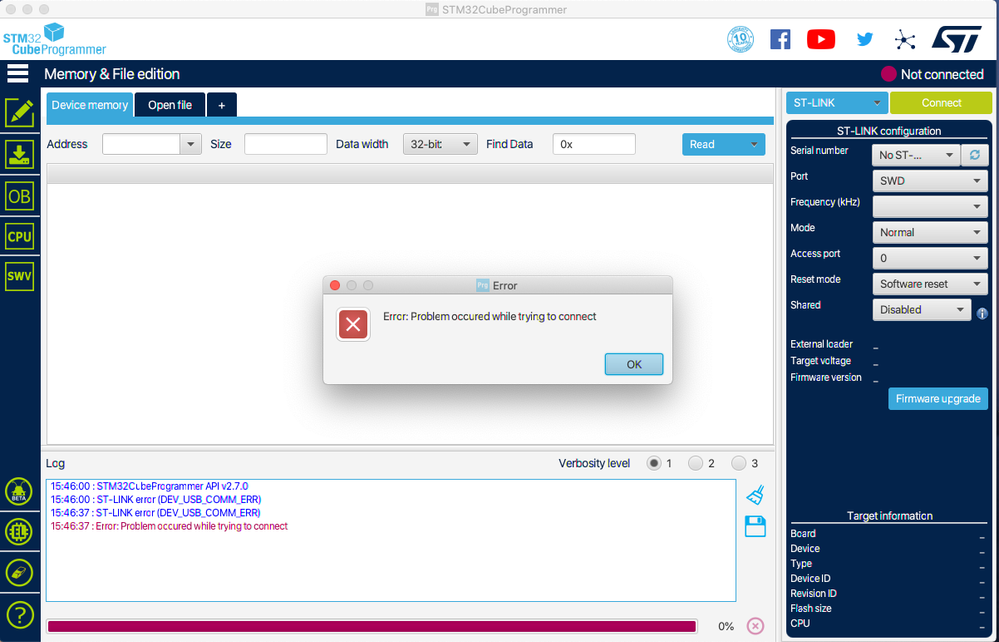
Task: Click the 10 years anniversary badge
Action: coord(740,39)
